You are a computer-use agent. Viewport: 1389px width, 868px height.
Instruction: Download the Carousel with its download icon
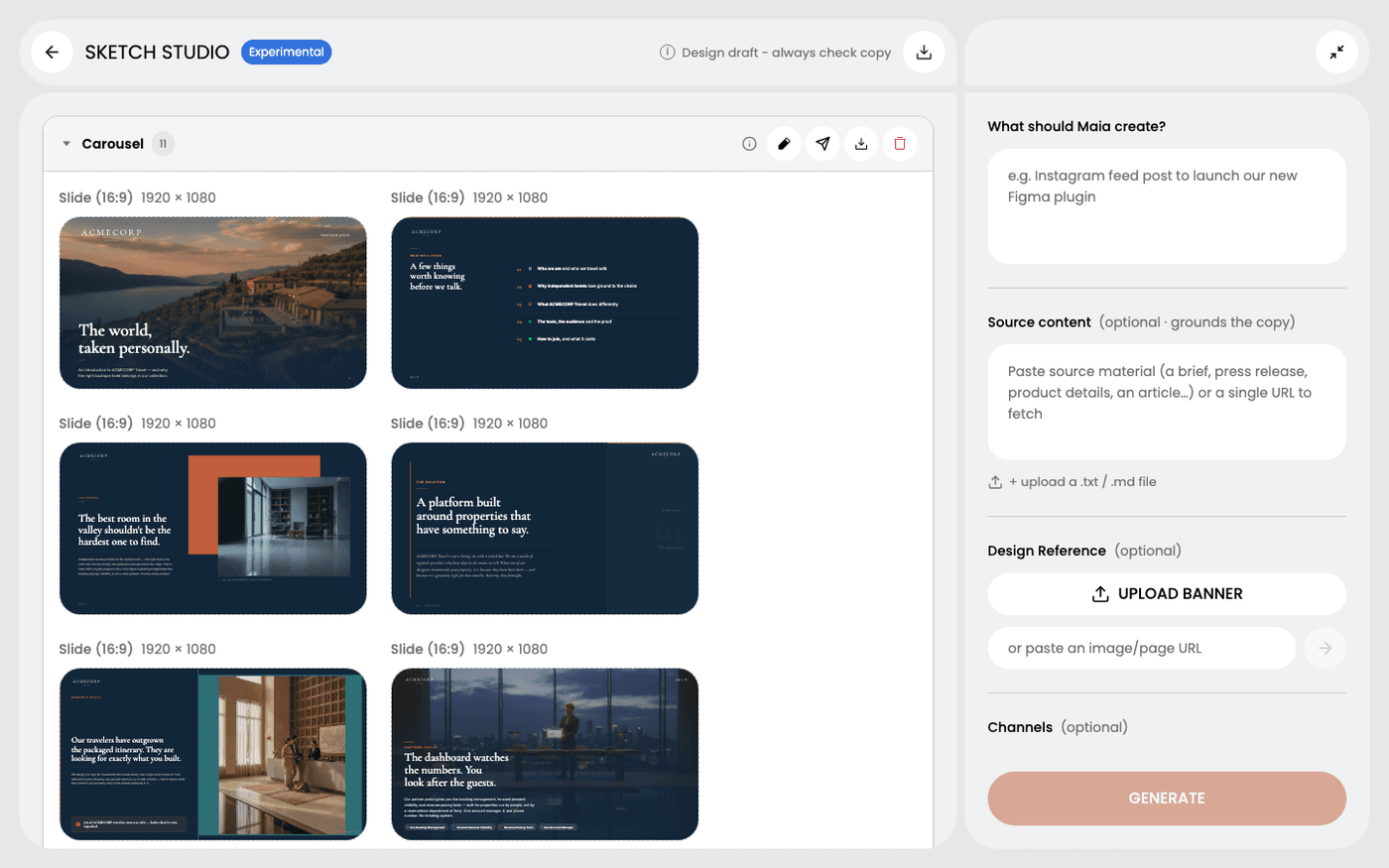(x=861, y=144)
